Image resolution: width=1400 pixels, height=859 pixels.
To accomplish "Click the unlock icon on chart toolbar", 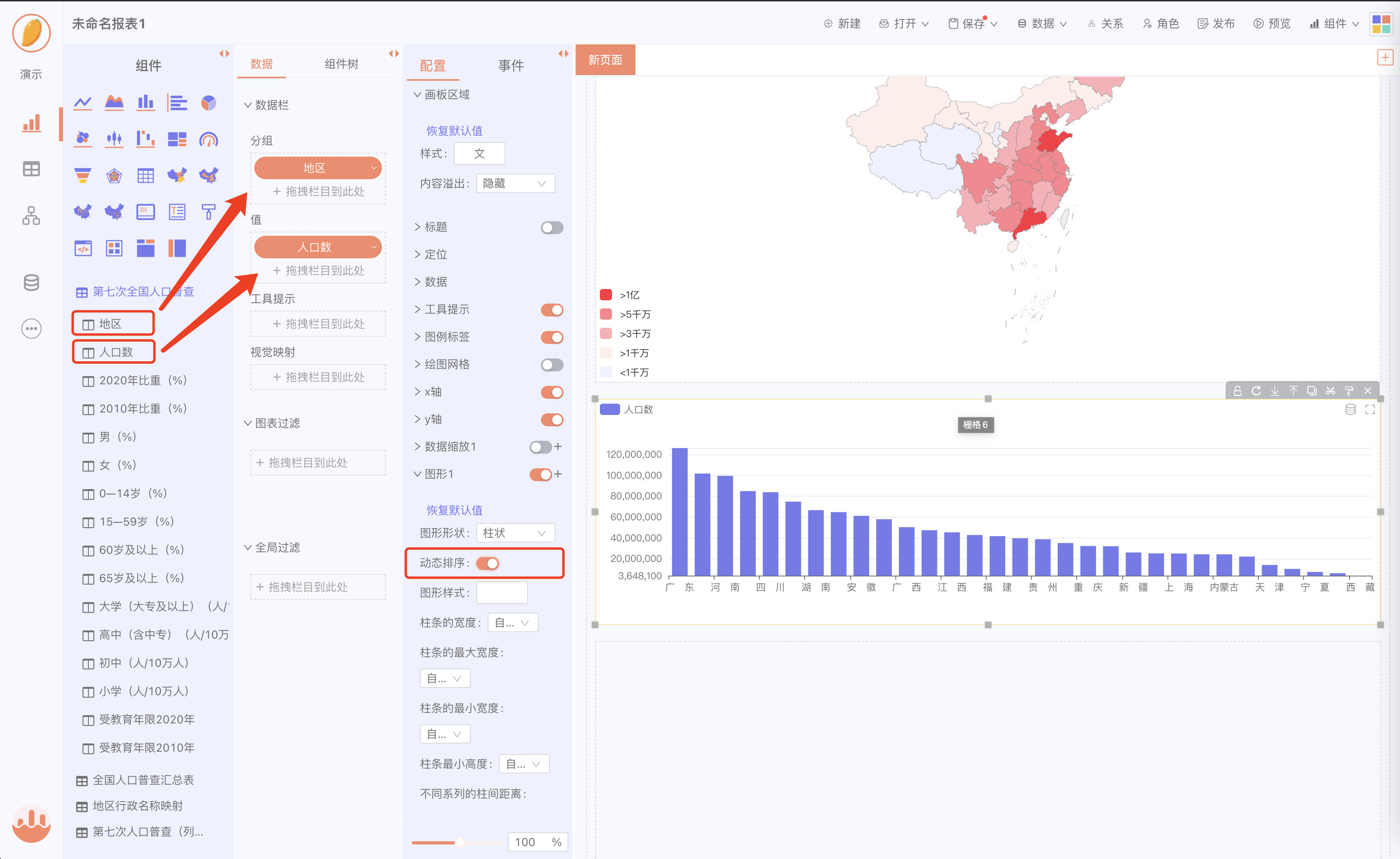I will pos(1237,391).
